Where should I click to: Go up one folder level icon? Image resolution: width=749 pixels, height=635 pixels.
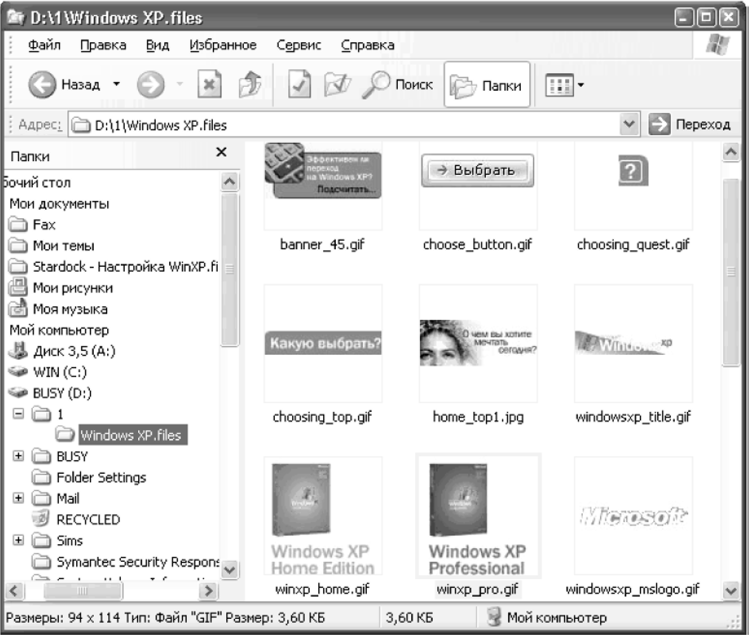pos(249,85)
